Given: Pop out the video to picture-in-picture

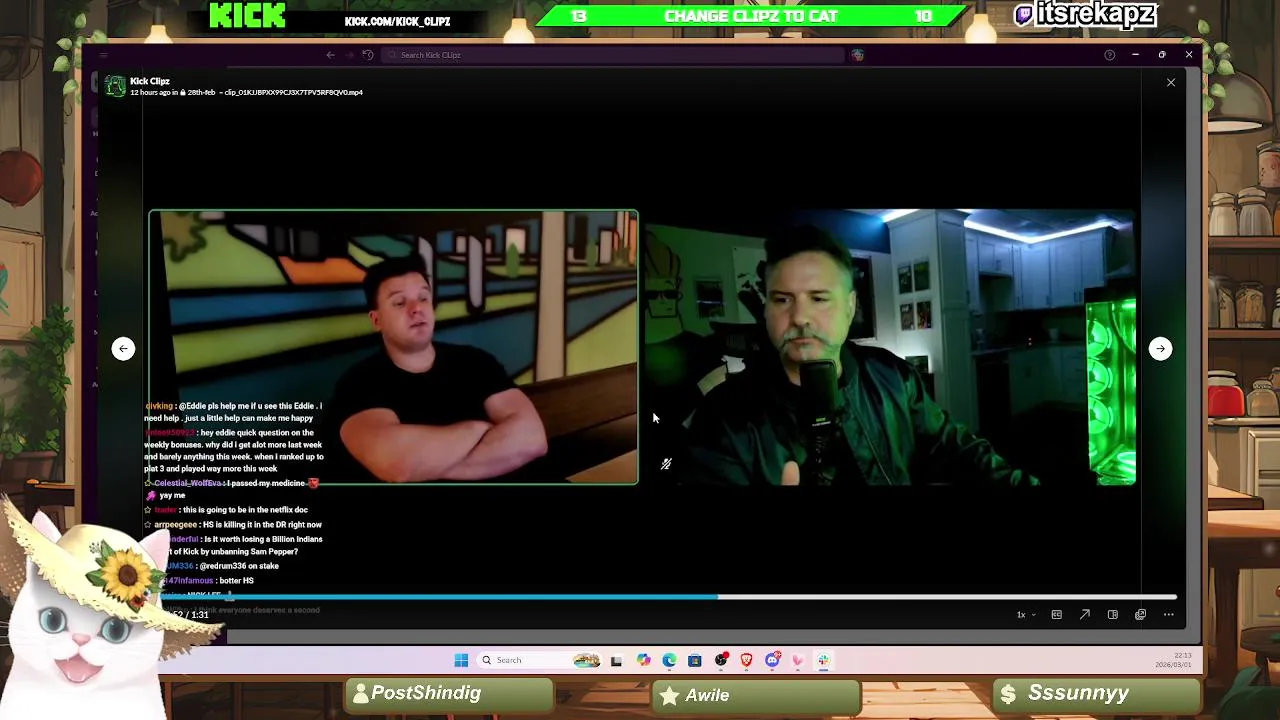Looking at the screenshot, I should click(1140, 615).
